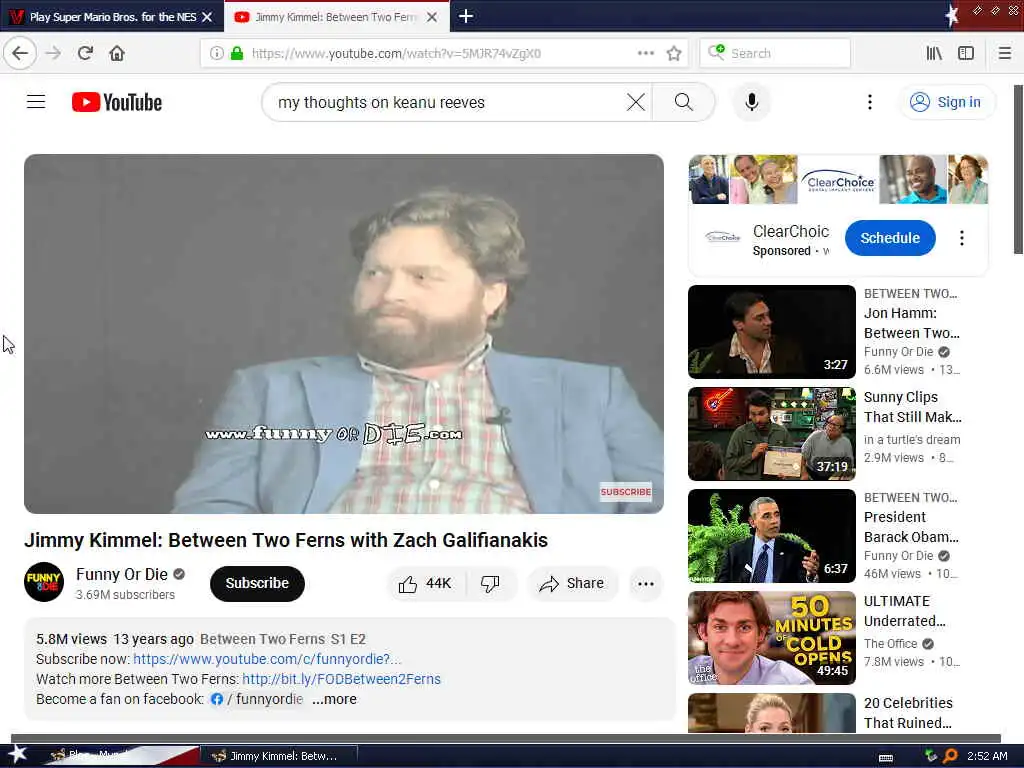The width and height of the screenshot is (1024, 768).
Task: Go to YouTube home via logo
Action: (117, 102)
